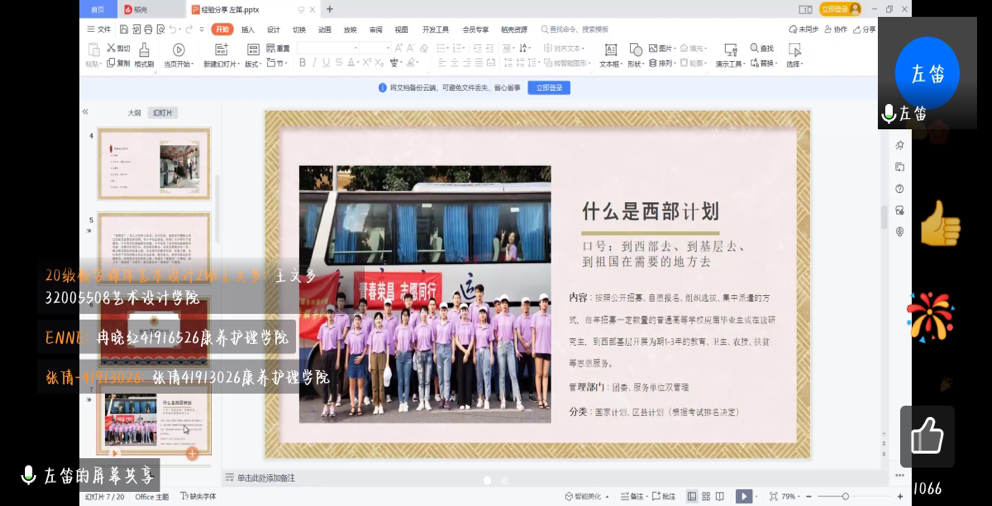The width and height of the screenshot is (992, 506).
Task: Switch to the 视图 ribbon tab
Action: (402, 29)
